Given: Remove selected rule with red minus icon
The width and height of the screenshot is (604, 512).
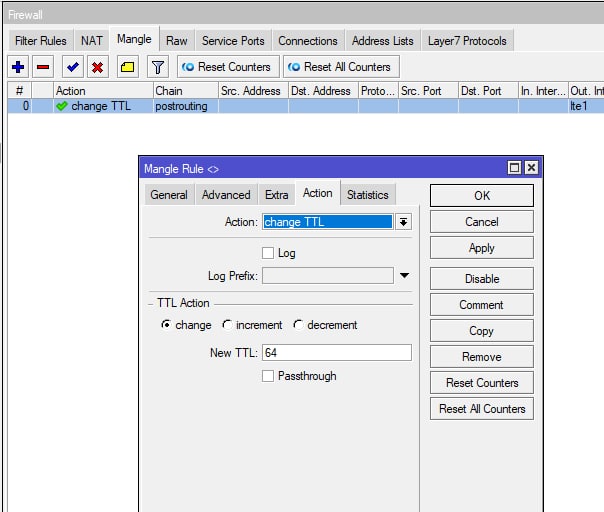Looking at the screenshot, I should pos(43,67).
